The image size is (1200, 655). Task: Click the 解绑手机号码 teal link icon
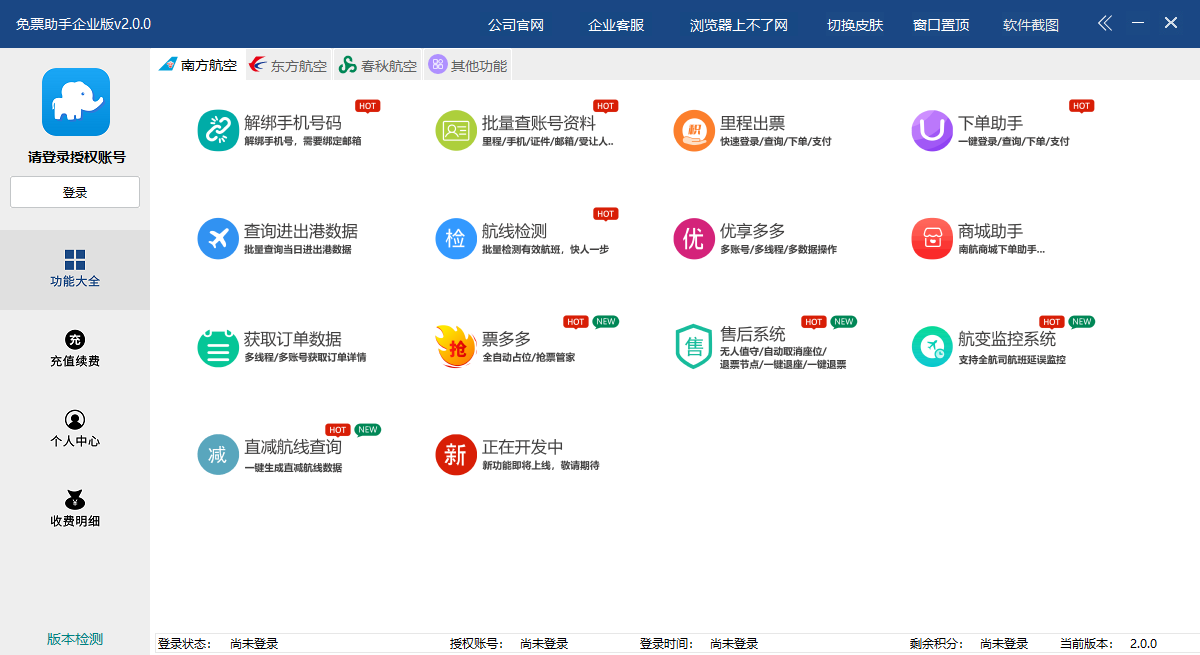(217, 131)
